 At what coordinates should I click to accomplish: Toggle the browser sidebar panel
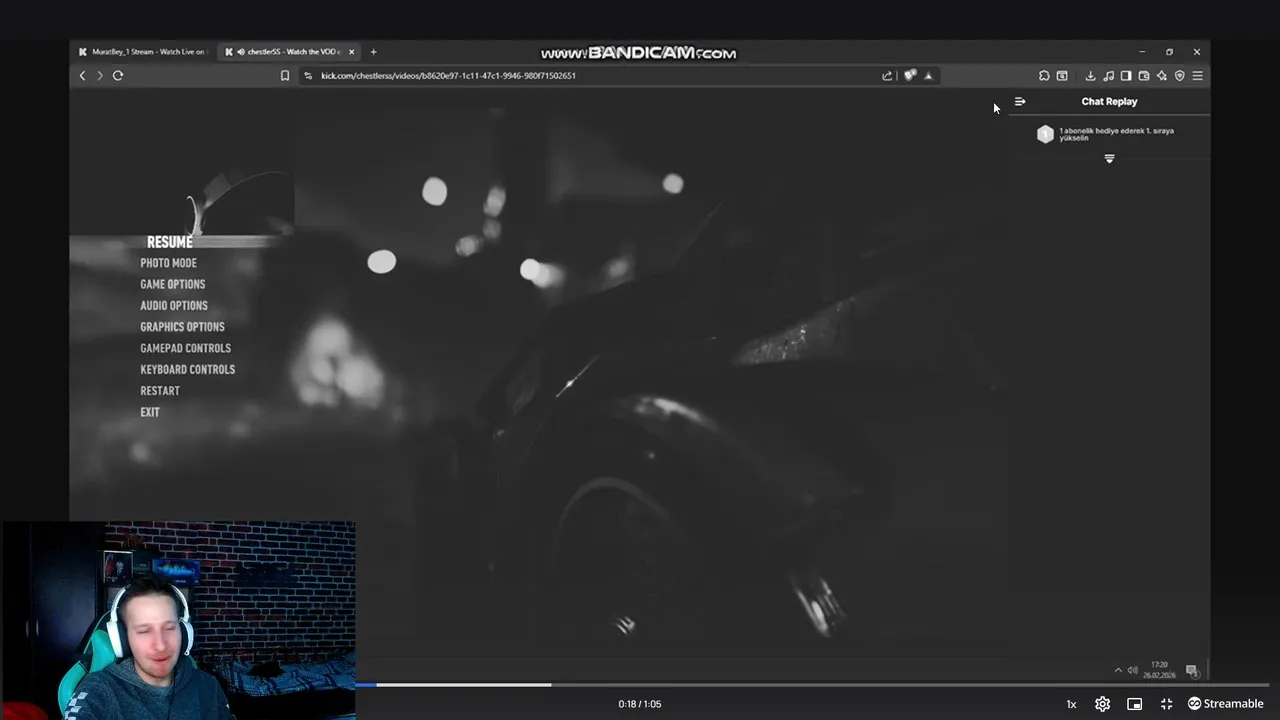[x=1126, y=76]
